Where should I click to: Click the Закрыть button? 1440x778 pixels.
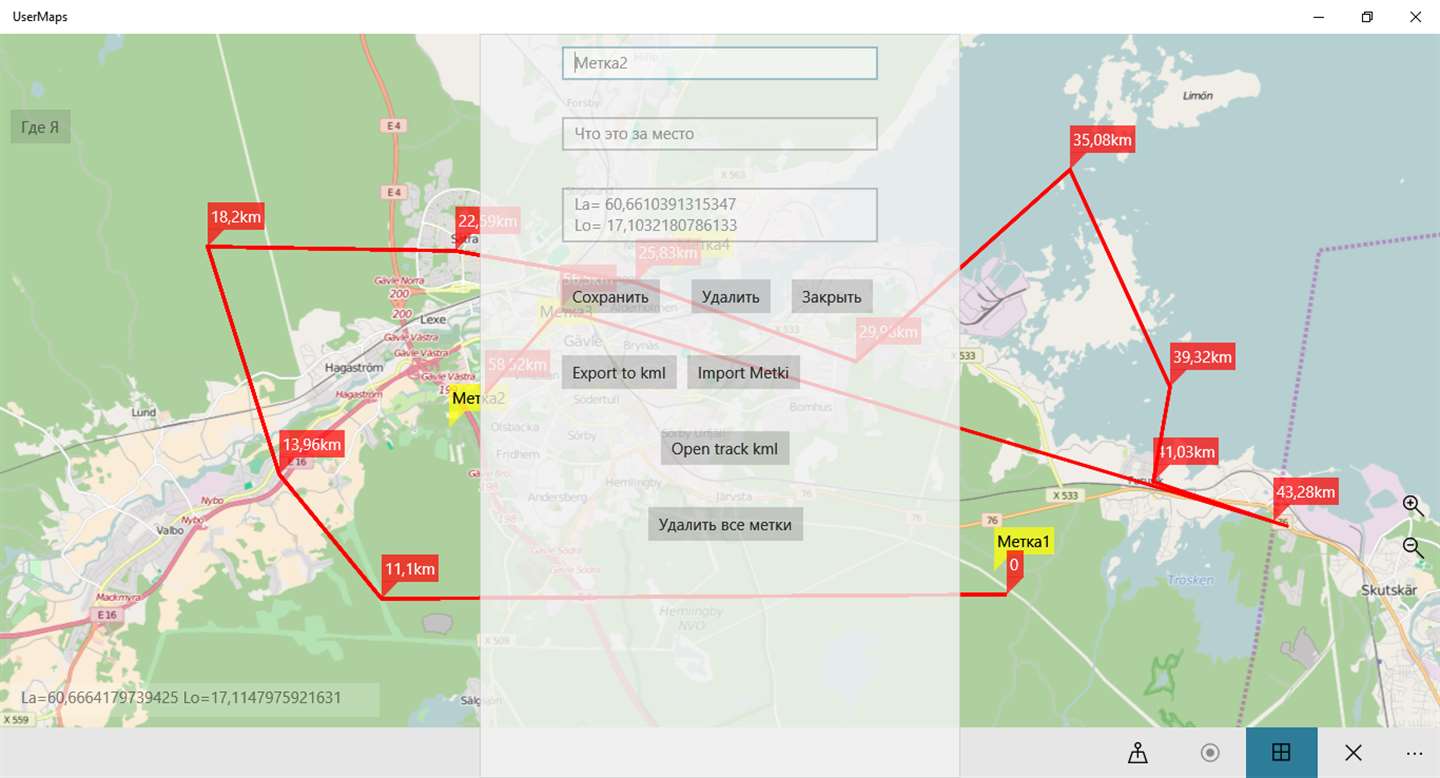(832, 296)
